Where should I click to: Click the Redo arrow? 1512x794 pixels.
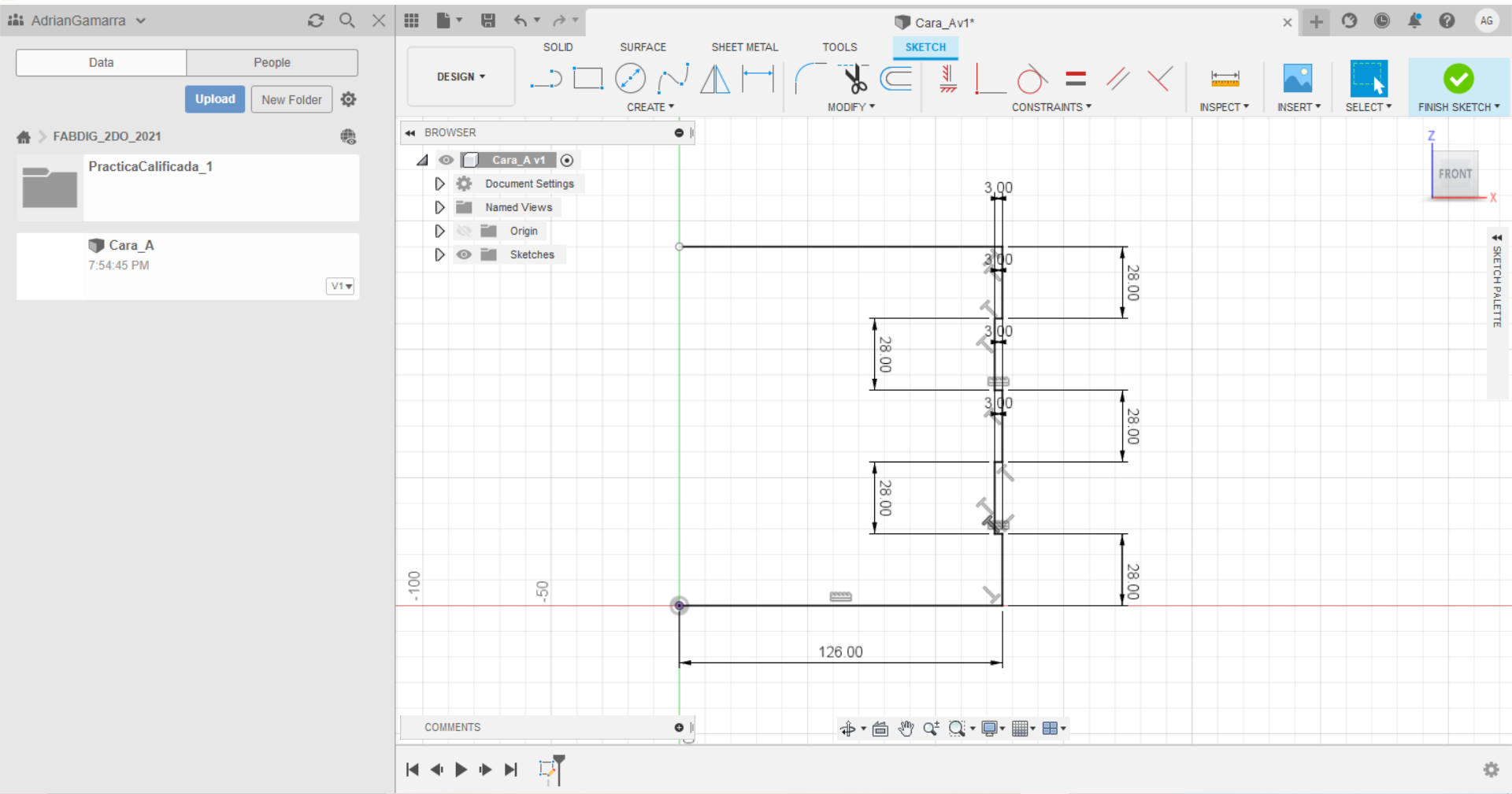click(x=559, y=20)
